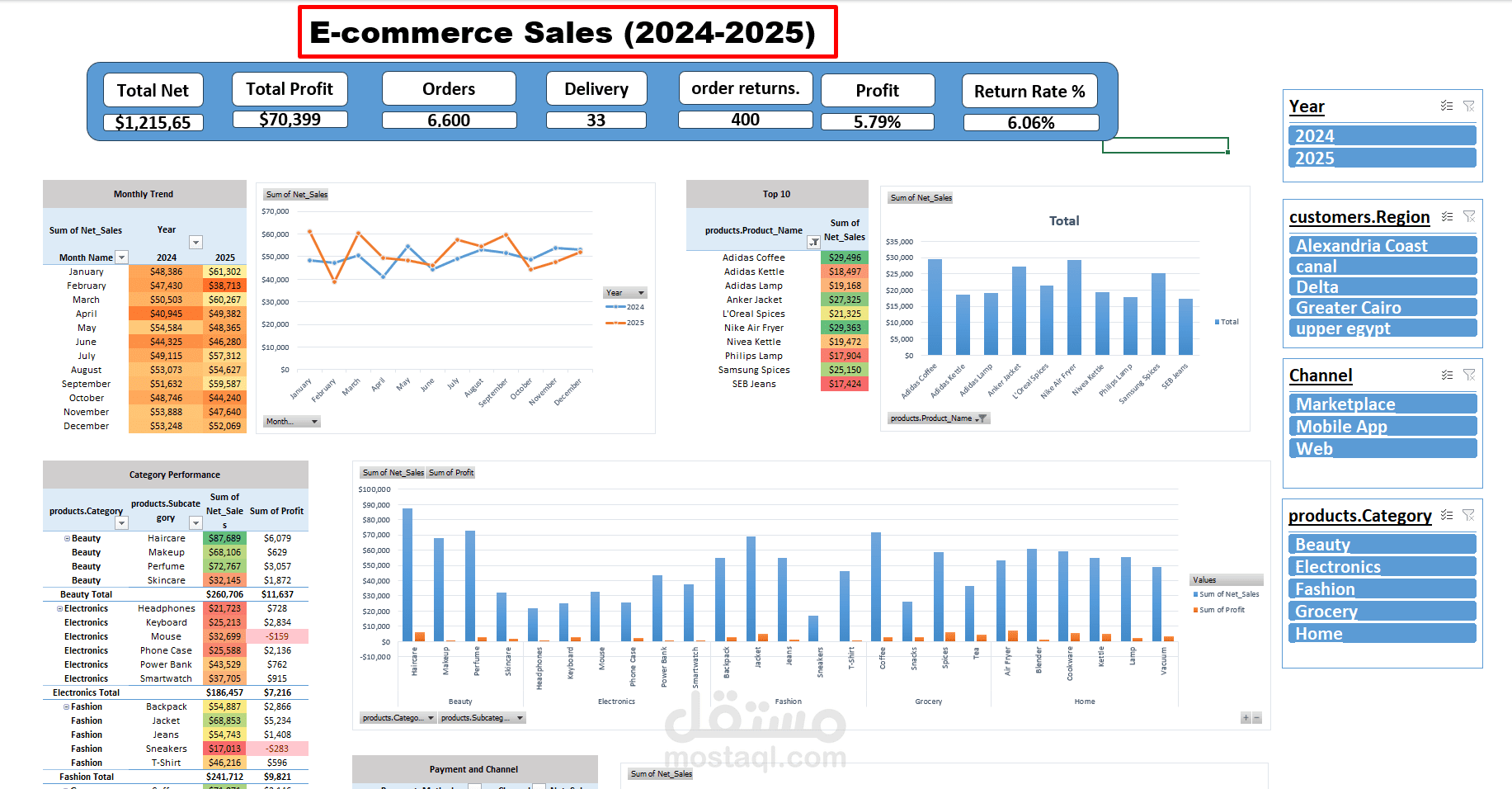Select the Total Profit value $70,399
This screenshot has height=789, width=1512.
click(x=290, y=119)
